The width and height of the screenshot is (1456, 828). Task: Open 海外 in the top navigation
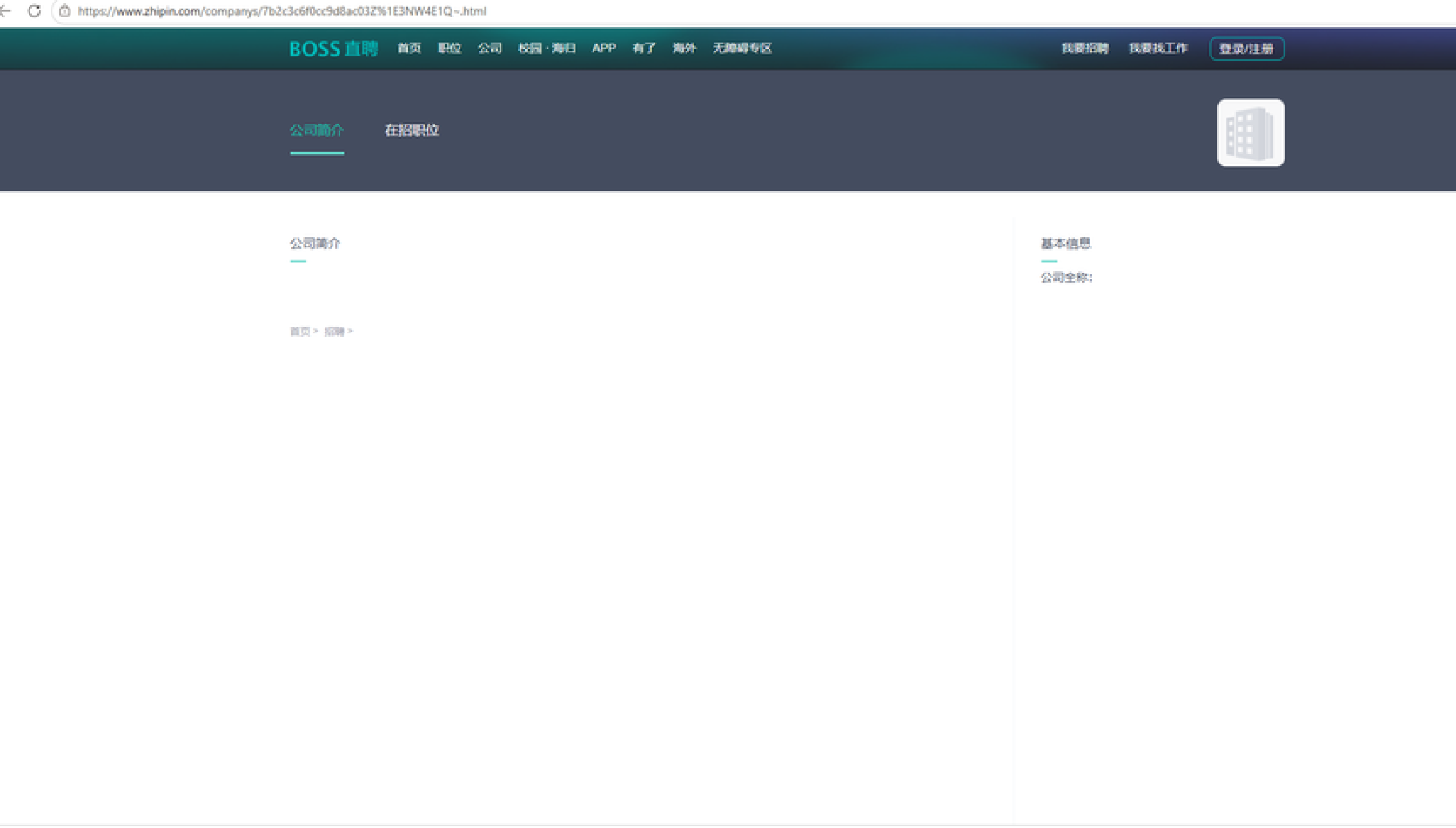click(684, 48)
